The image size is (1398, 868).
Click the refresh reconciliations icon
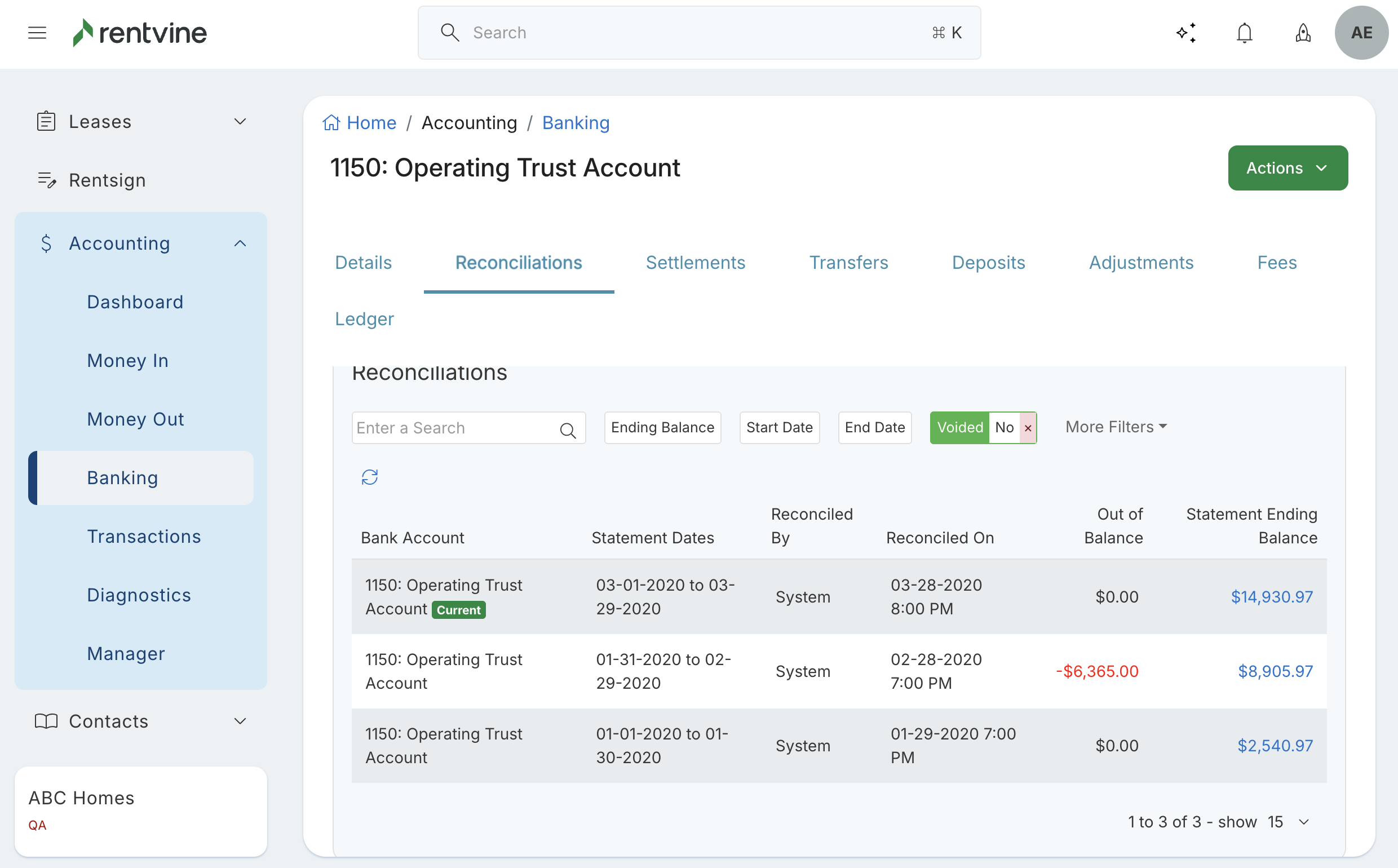coord(370,477)
